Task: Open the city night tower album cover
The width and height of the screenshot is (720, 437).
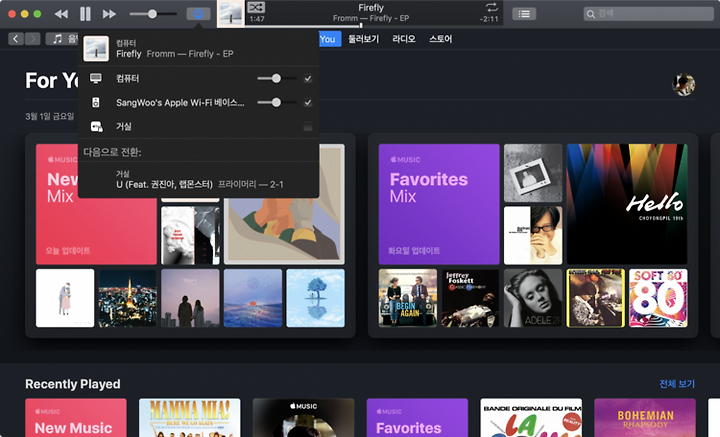Action: coord(128,298)
